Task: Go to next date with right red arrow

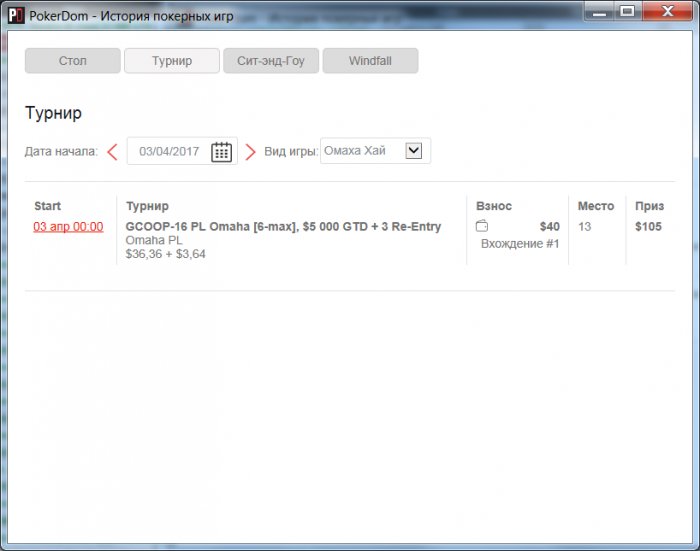Action: pyautogui.click(x=251, y=152)
